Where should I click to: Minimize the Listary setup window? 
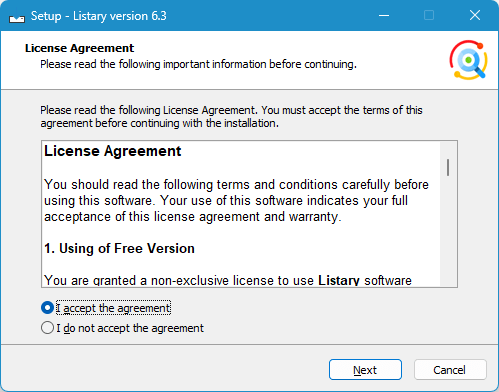coord(384,15)
